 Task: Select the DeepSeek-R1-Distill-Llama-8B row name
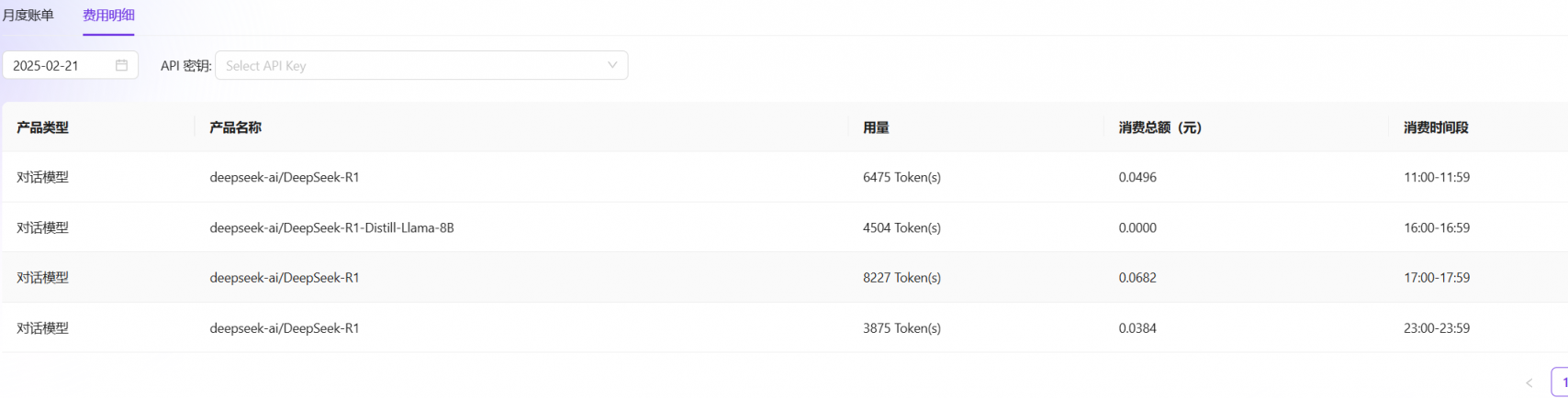(331, 227)
